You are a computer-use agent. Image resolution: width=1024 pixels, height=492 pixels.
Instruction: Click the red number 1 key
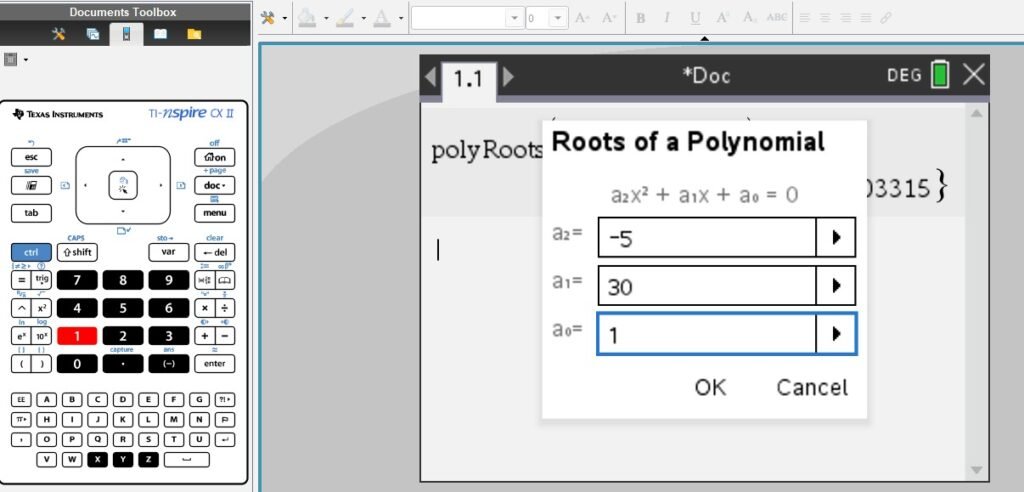[x=77, y=336]
